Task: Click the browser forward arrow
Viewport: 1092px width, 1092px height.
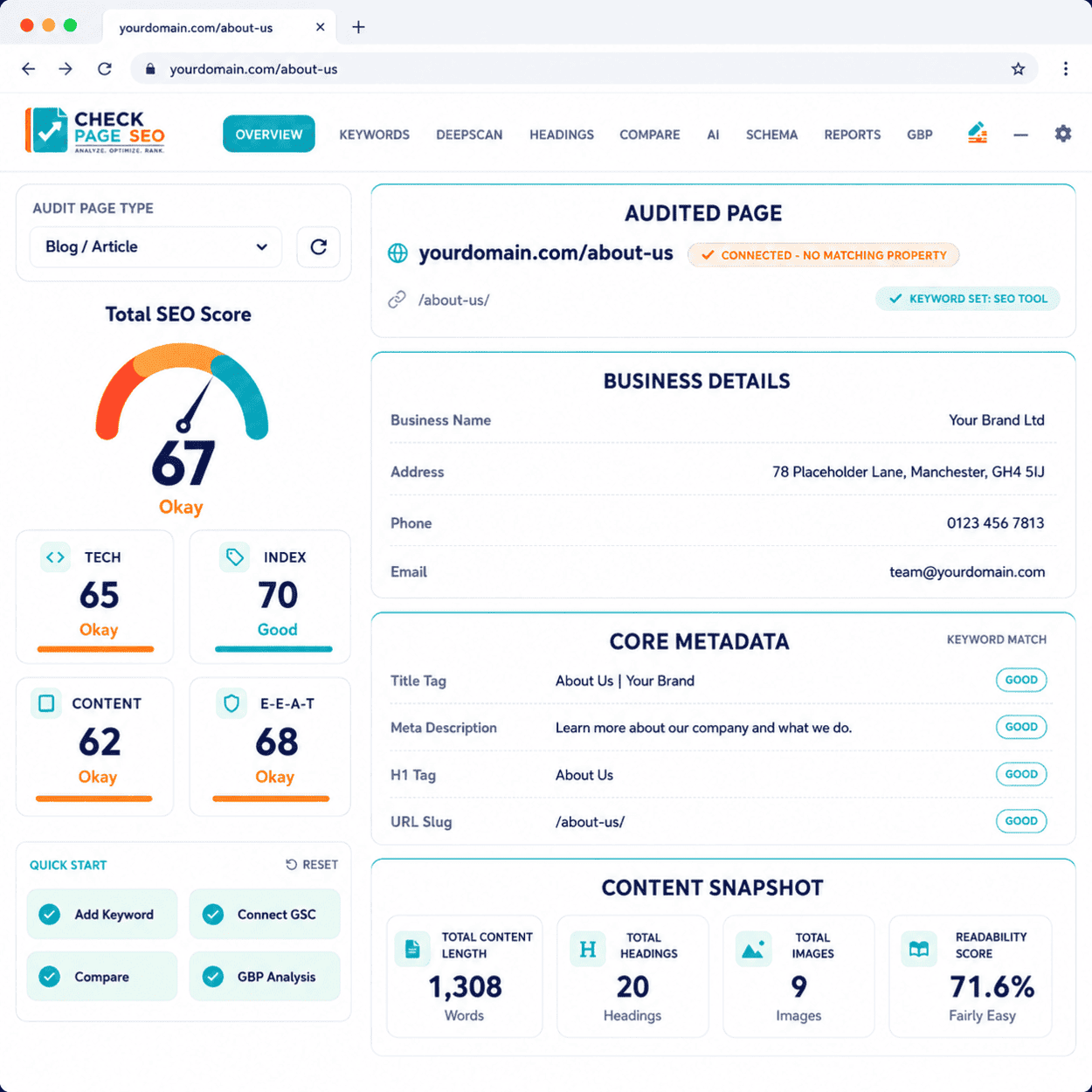Action: tap(66, 69)
